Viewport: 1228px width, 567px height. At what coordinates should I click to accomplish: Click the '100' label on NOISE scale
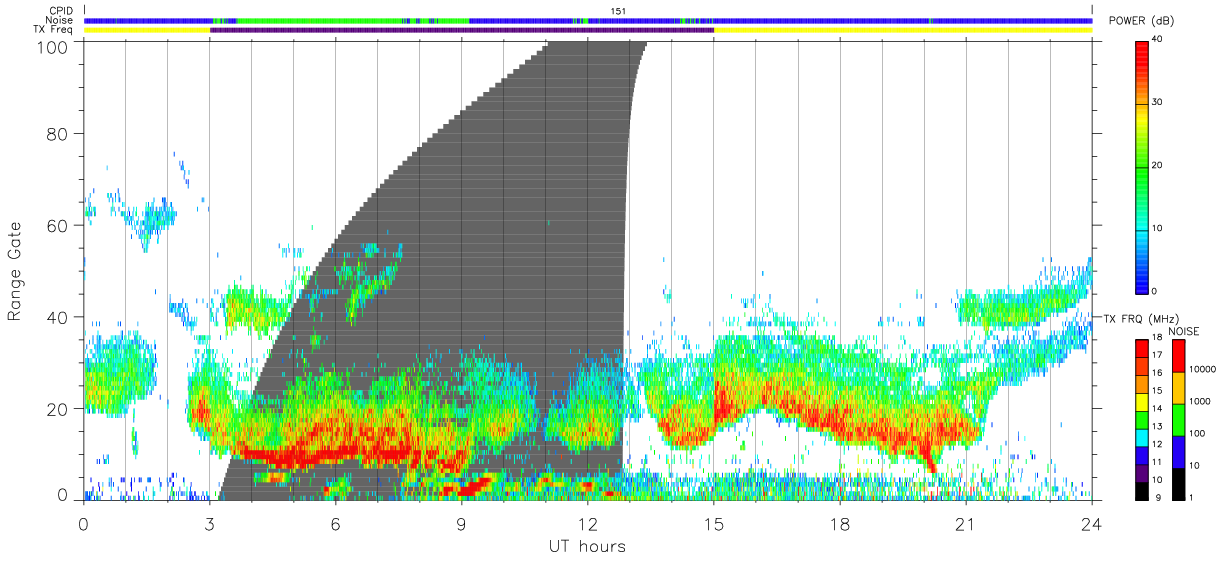tap(1197, 433)
